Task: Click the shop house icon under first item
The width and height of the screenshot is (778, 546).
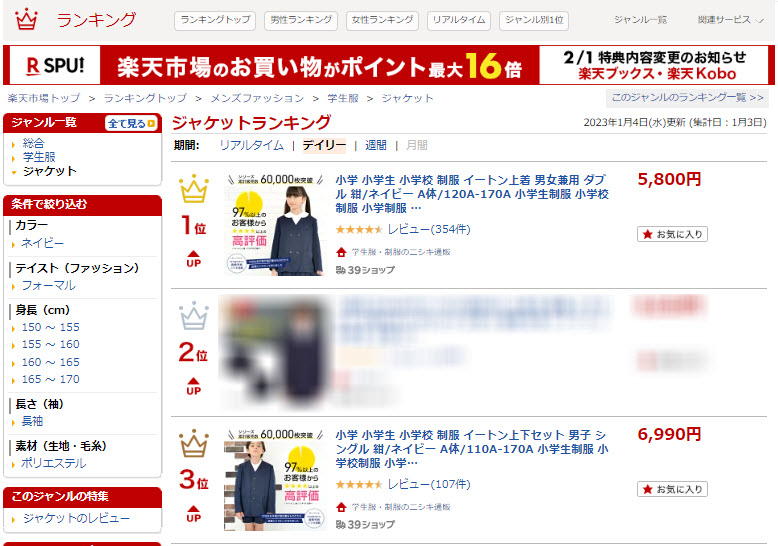Action: 341,252
